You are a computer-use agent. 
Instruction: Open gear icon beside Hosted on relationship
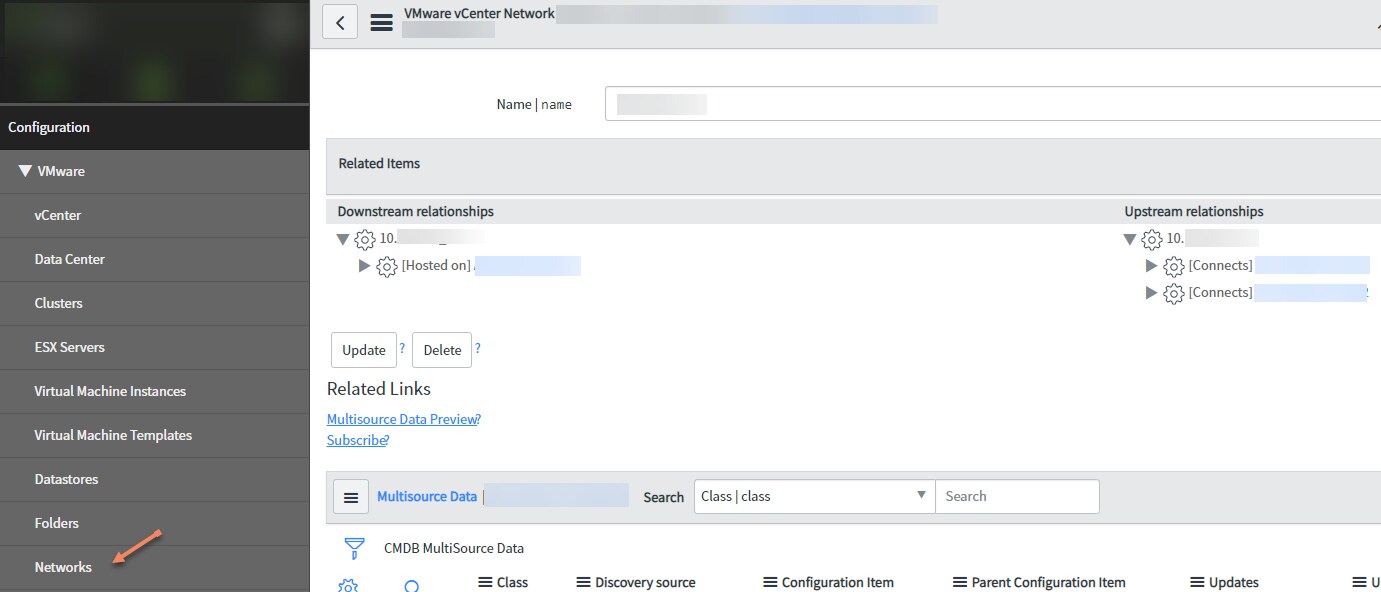pos(387,267)
